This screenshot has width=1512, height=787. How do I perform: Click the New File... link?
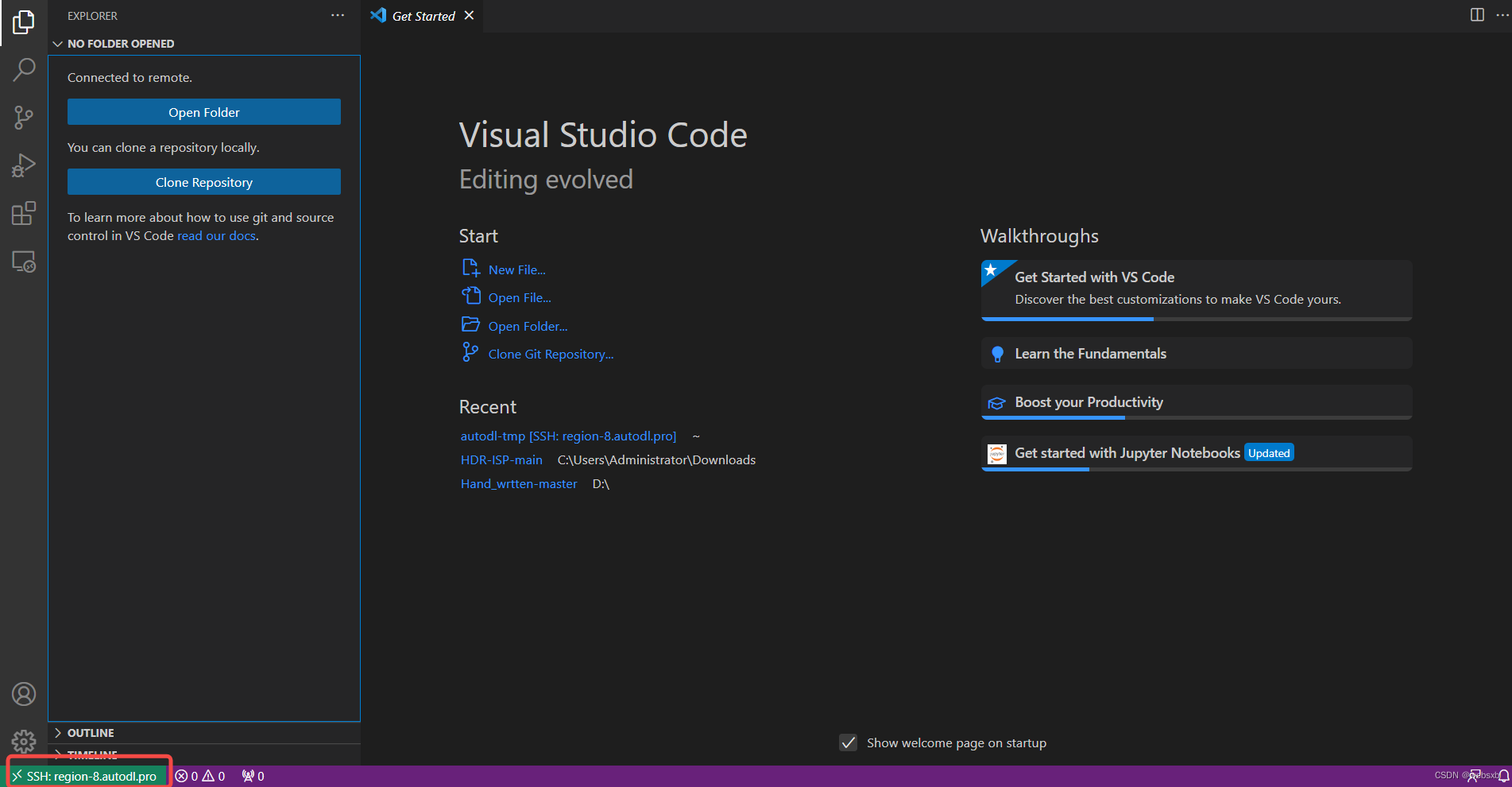point(517,270)
